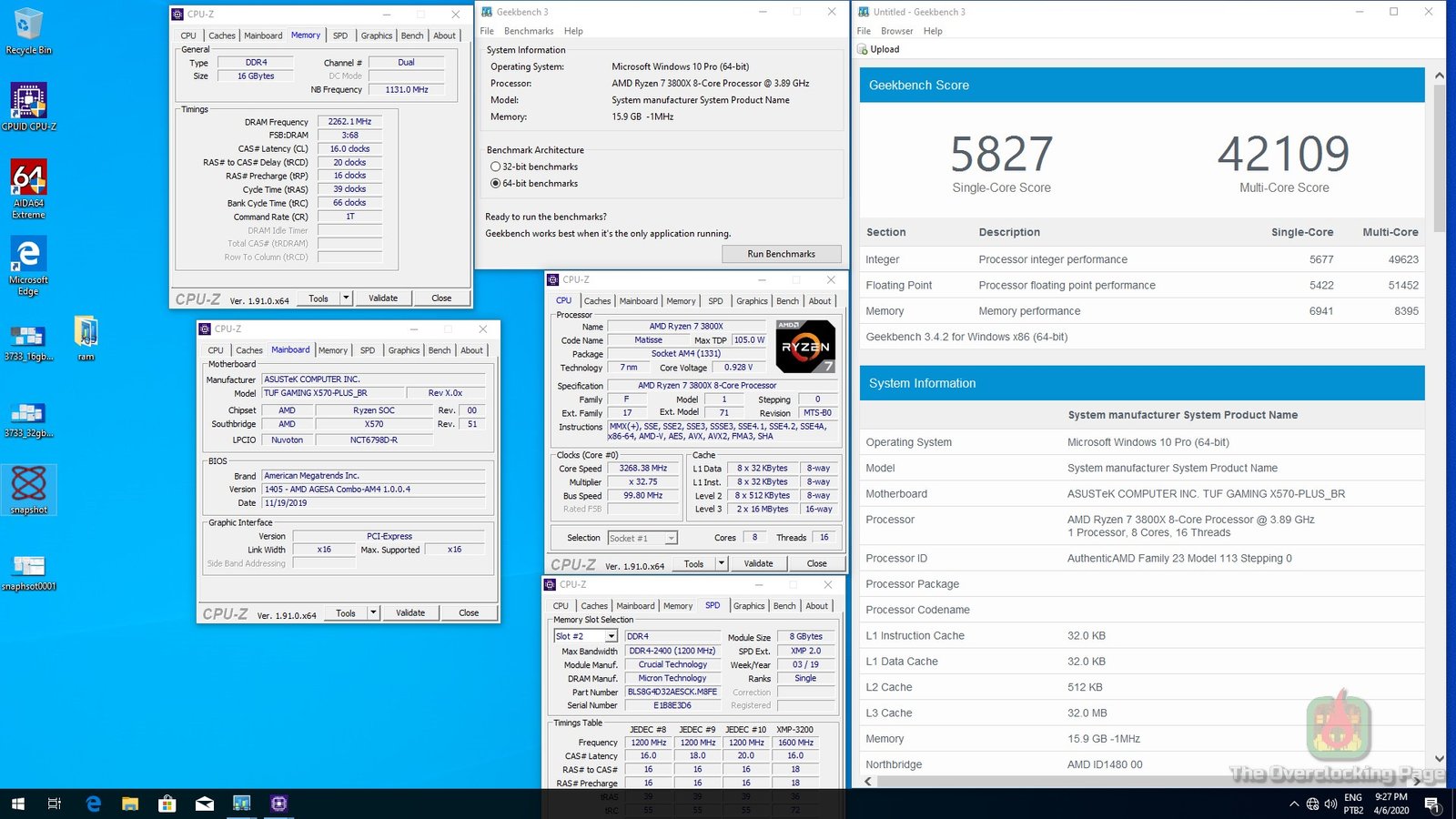Viewport: 1456px width, 819px height.
Task: Click the Upload icon in Geekbench results
Action: [863, 49]
